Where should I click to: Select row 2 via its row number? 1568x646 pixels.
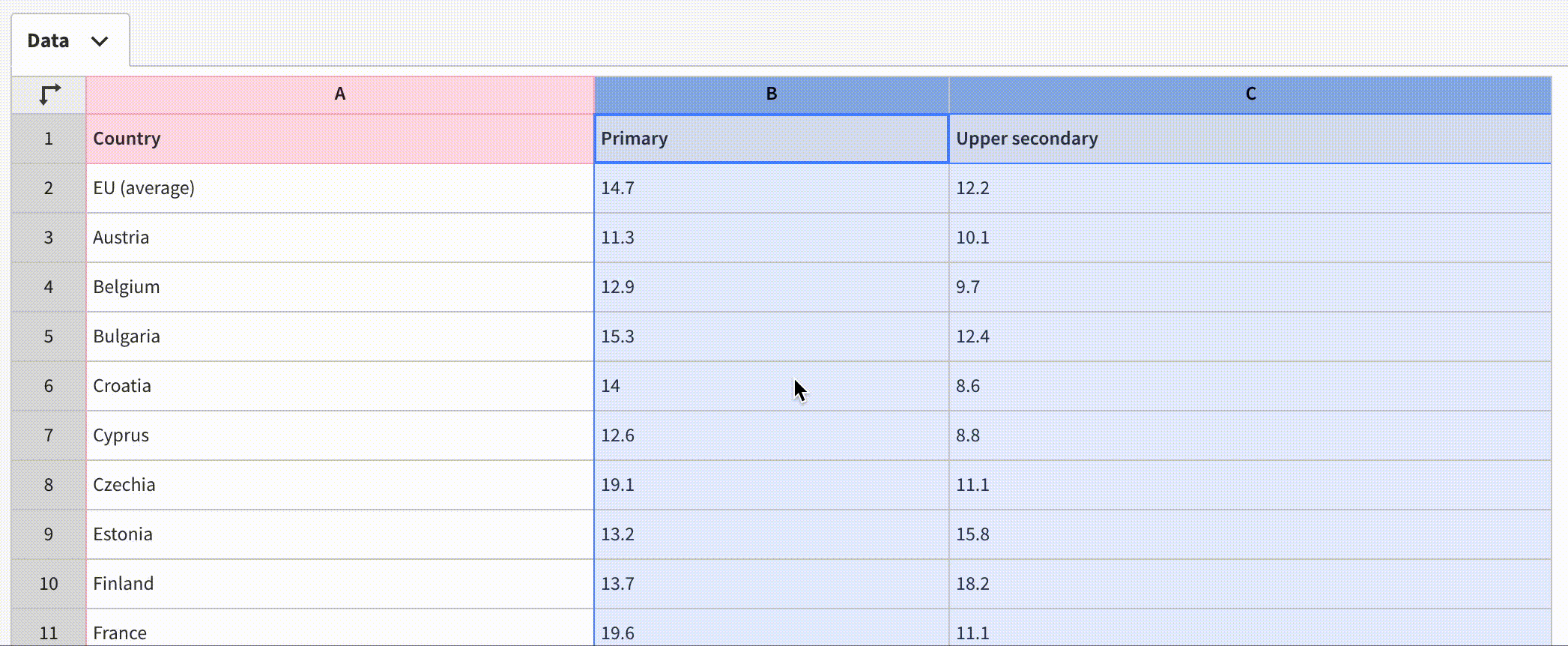click(49, 188)
